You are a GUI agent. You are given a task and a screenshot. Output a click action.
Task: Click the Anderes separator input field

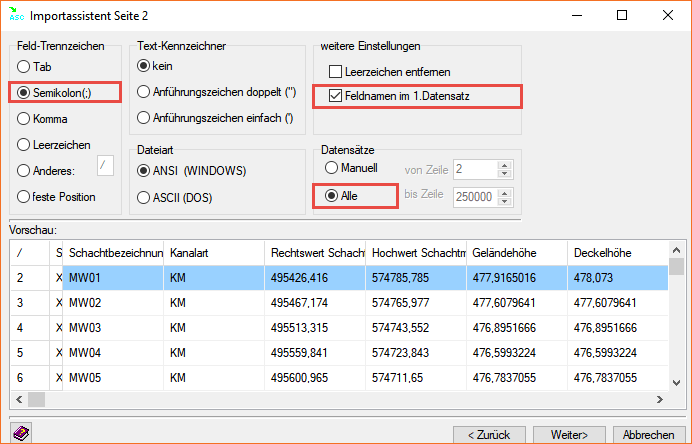[104, 166]
